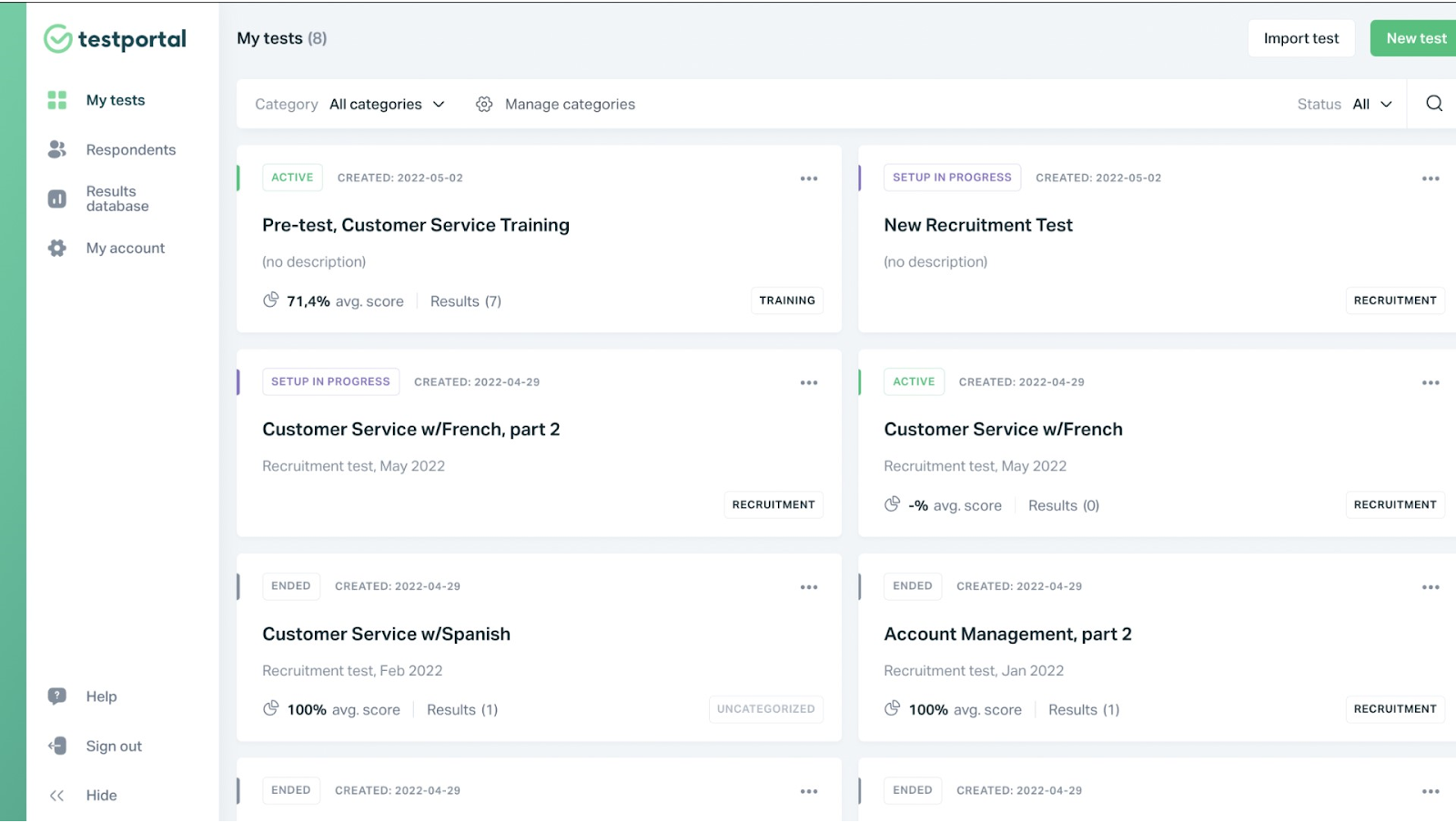This screenshot has height=823, width=1456.
Task: Click the TRAINING category tag
Action: (787, 300)
